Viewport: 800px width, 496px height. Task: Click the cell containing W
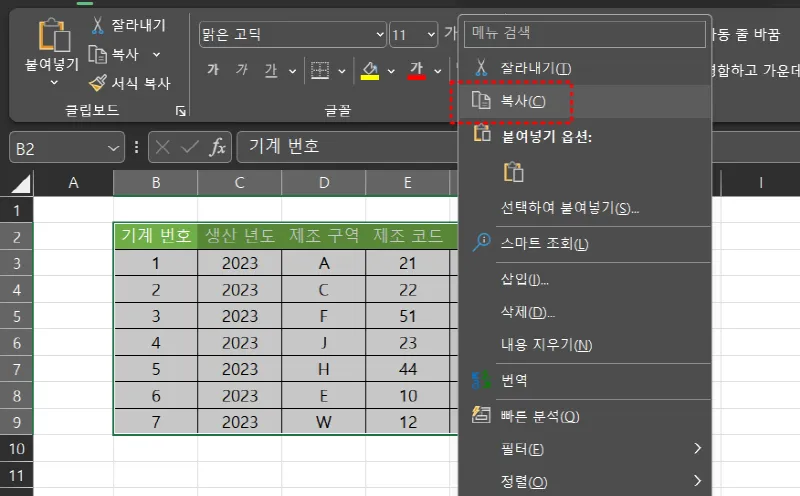[x=323, y=422]
